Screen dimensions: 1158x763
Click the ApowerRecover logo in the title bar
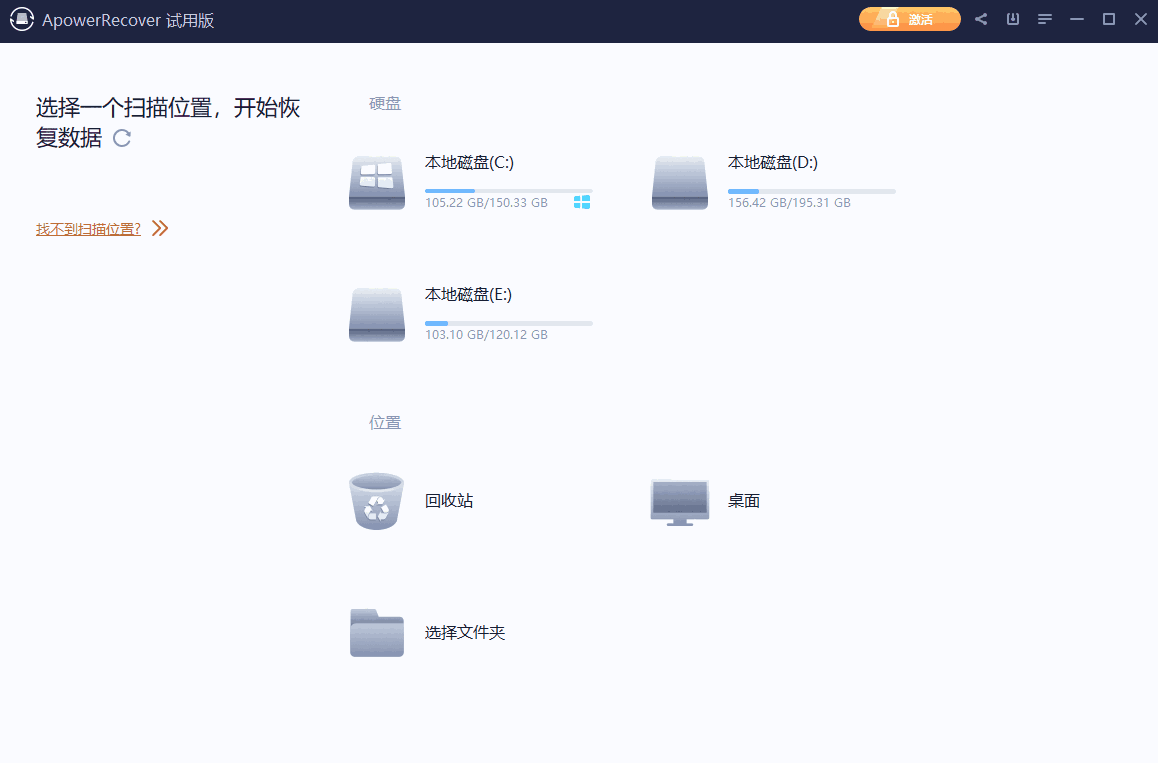click(x=21, y=19)
